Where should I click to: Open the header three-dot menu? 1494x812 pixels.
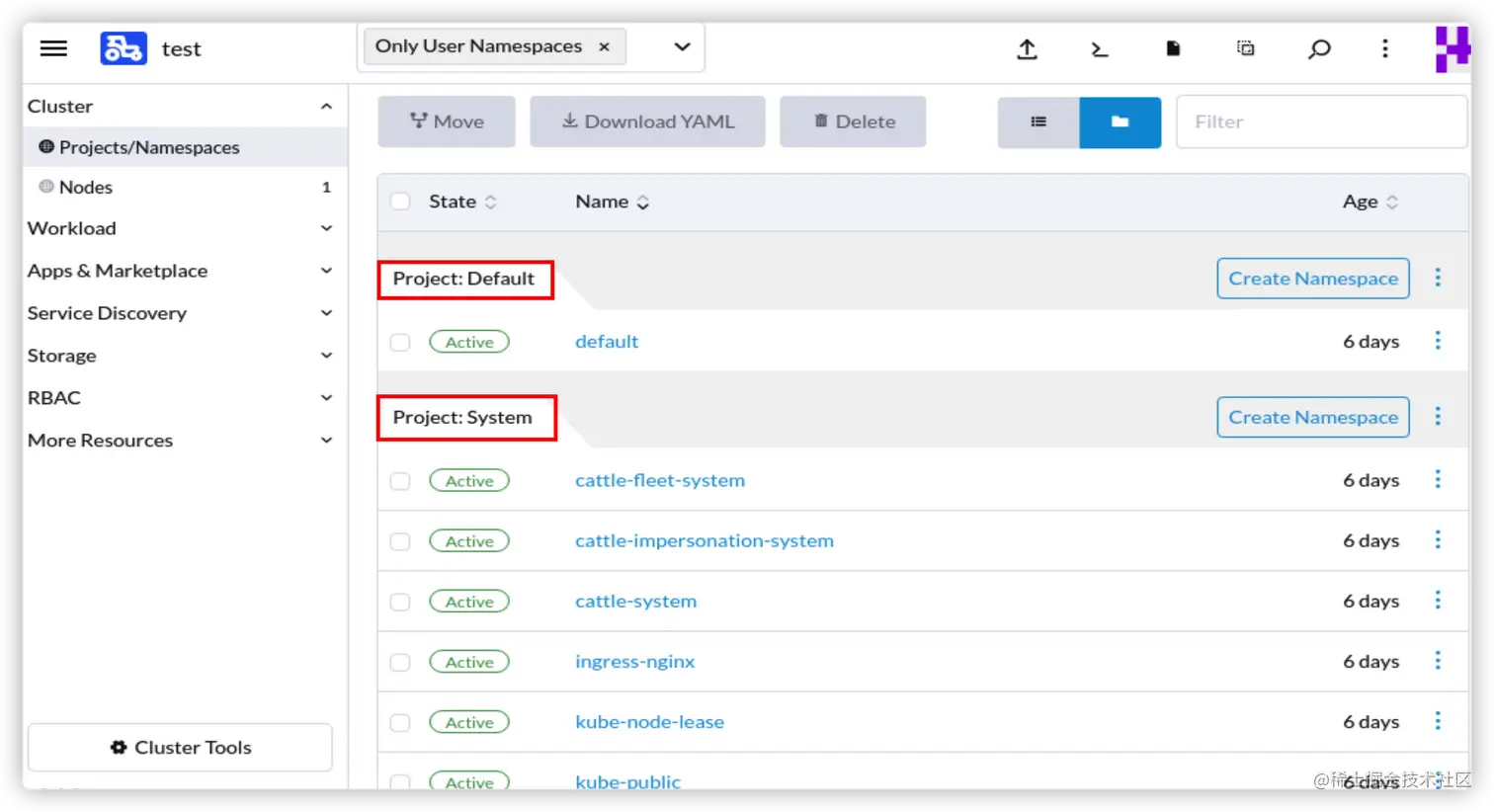point(1385,48)
